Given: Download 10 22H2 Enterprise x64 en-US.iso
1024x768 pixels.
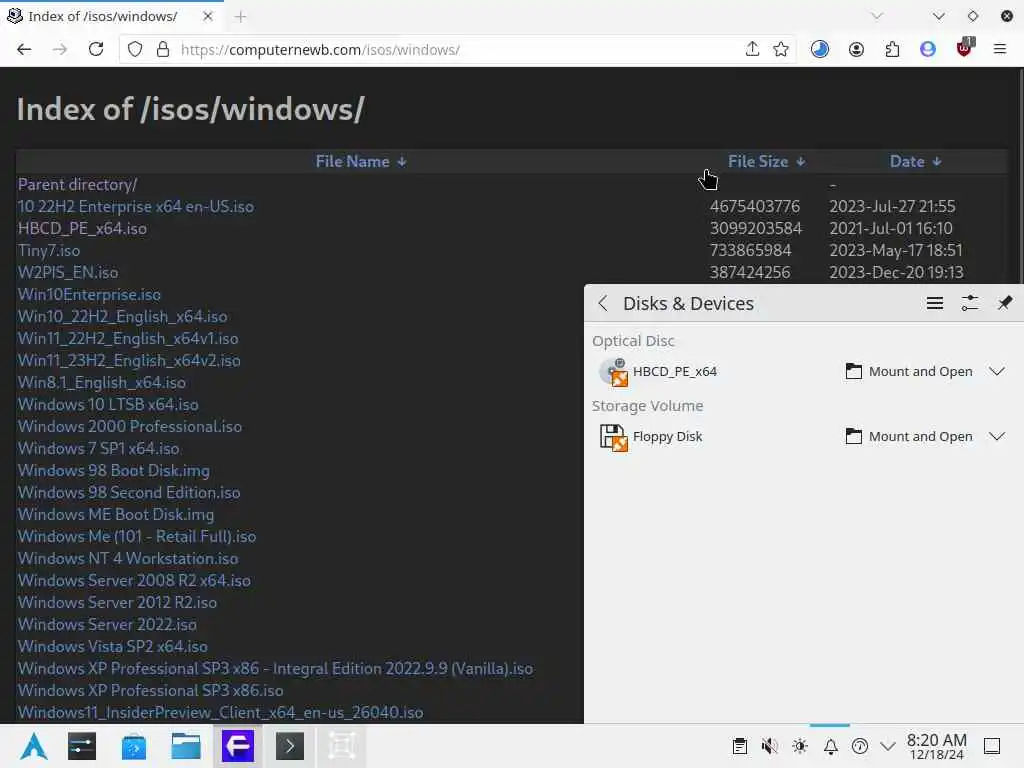Looking at the screenshot, I should [x=136, y=206].
